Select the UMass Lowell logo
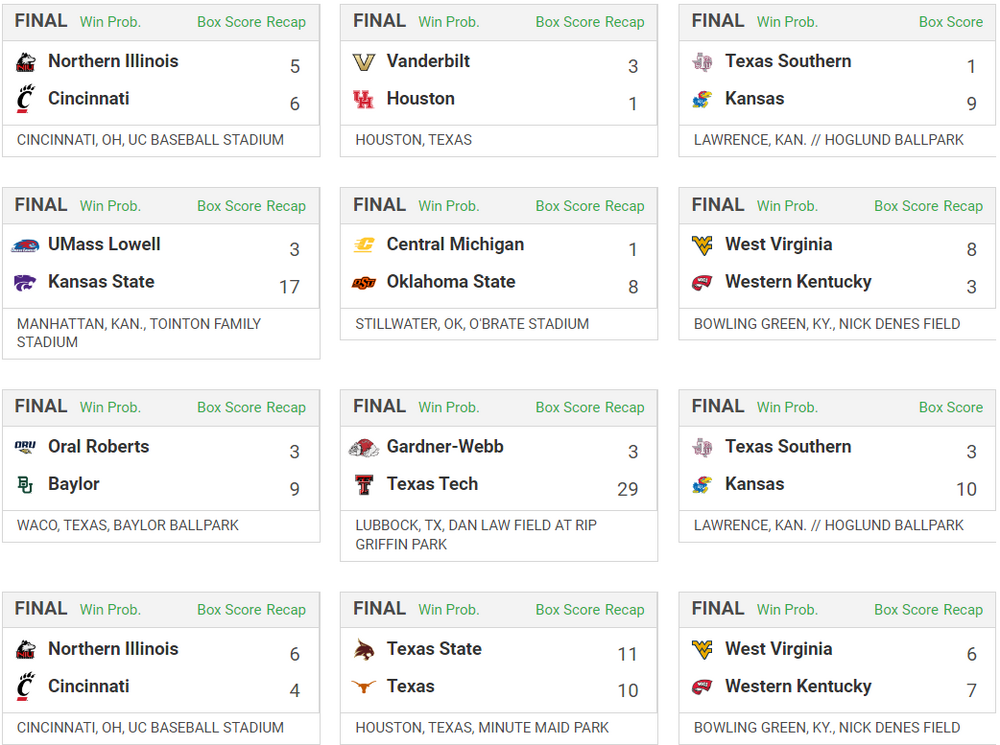The image size is (1000, 745). [x=25, y=245]
